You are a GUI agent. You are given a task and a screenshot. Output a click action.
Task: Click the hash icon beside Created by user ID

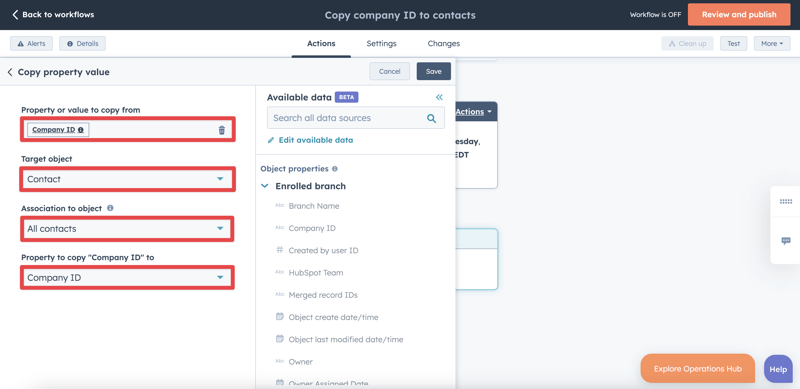[280, 250]
